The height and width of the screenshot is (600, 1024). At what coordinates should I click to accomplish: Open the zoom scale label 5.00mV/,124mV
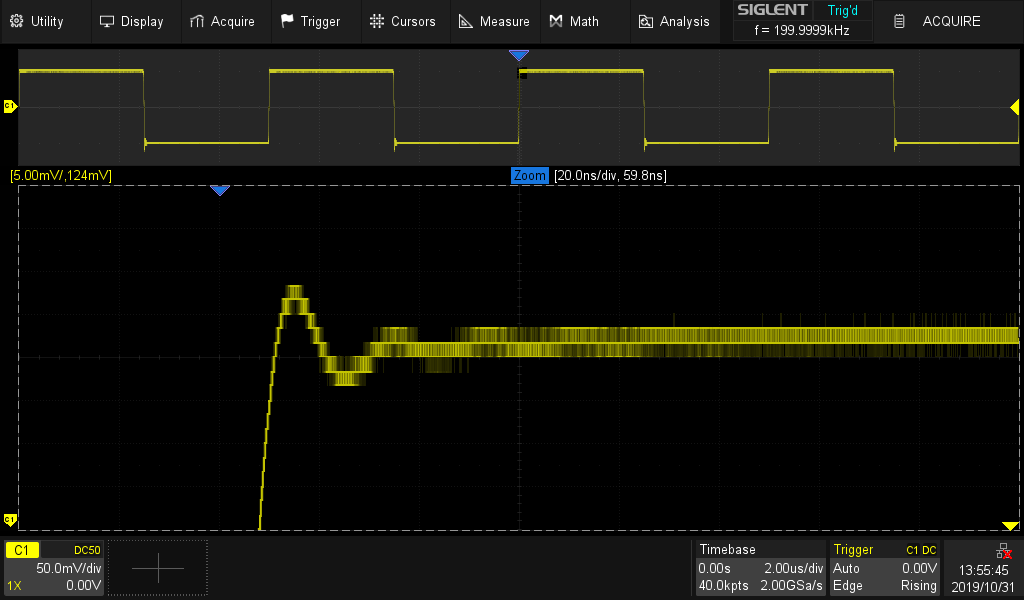61,176
